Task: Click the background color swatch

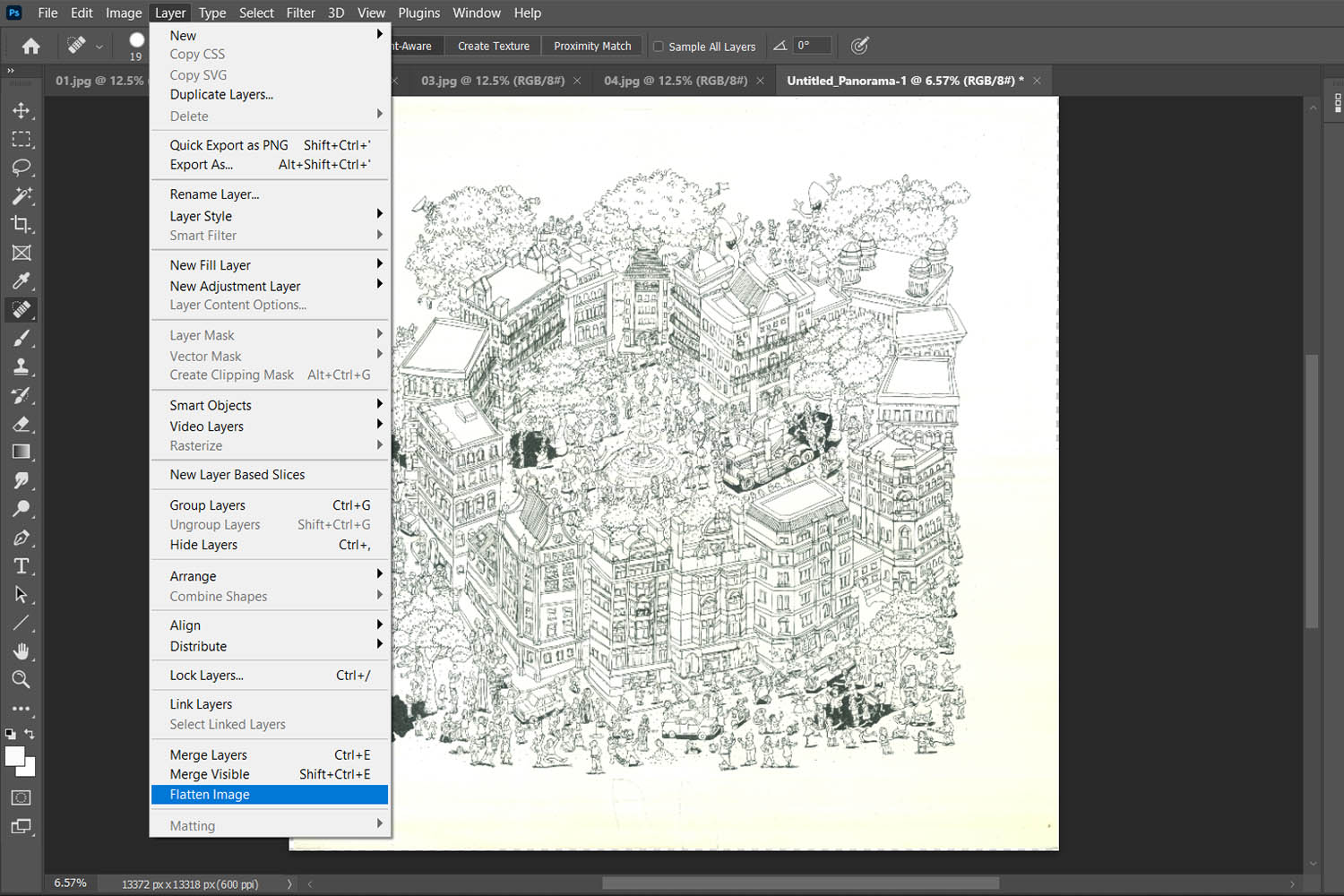Action: [30, 770]
